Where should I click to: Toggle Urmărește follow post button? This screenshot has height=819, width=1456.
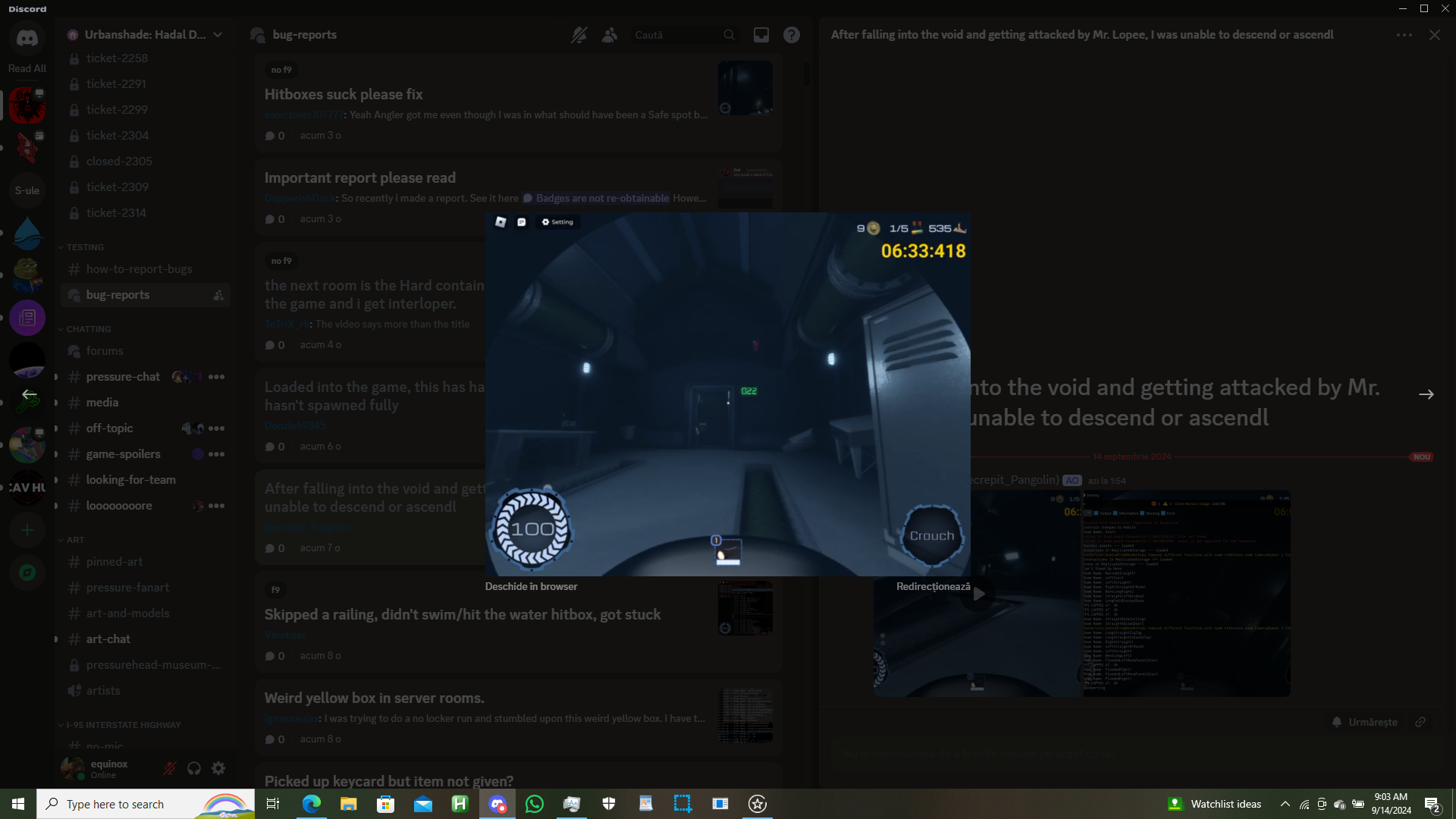coord(1365,722)
